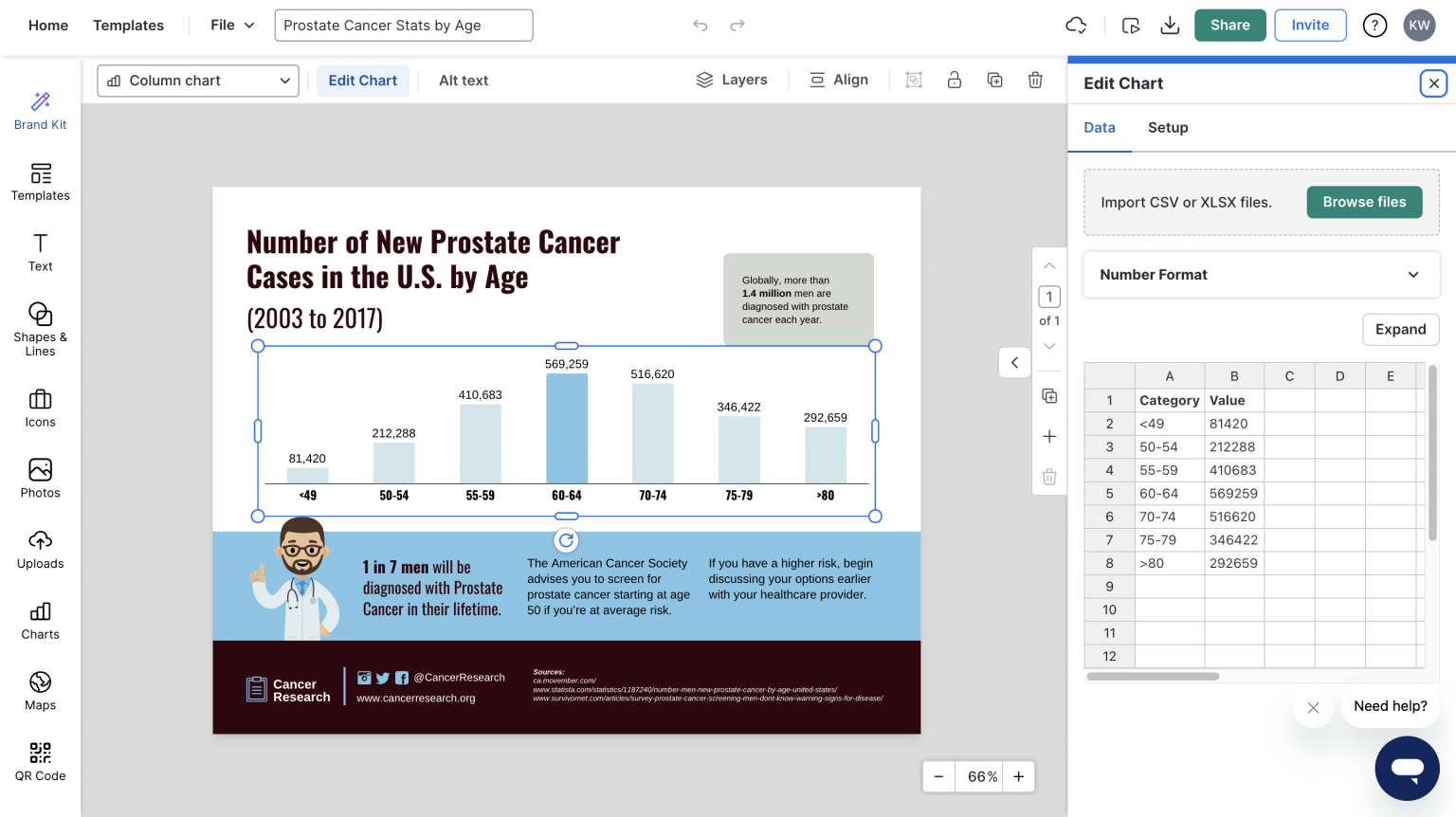Switch to the Alt text tab

(464, 80)
